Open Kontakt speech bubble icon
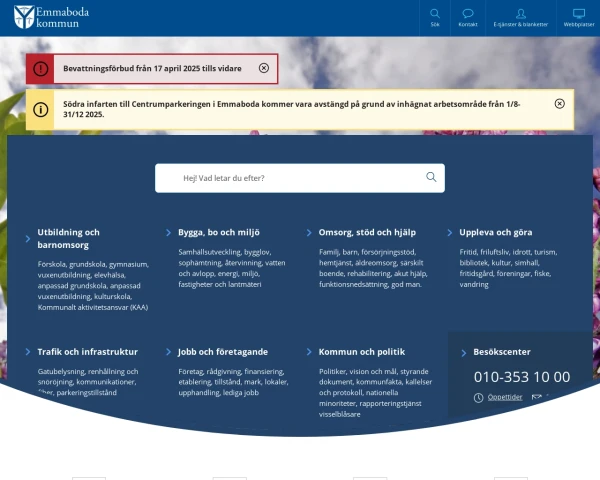 [468, 14]
